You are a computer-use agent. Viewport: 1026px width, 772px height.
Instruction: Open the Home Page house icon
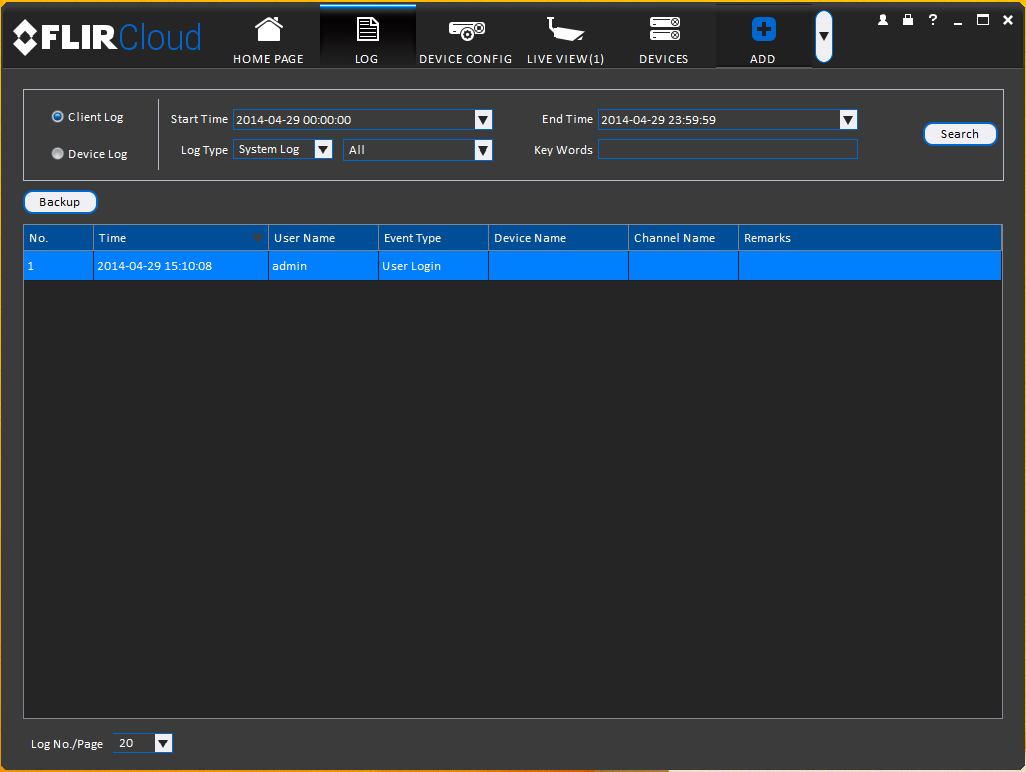point(268,30)
